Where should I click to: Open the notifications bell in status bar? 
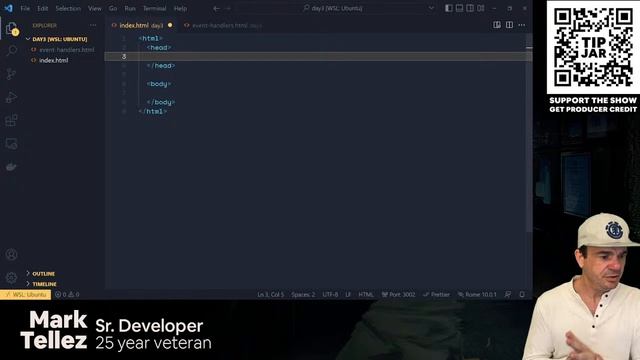pos(522,294)
